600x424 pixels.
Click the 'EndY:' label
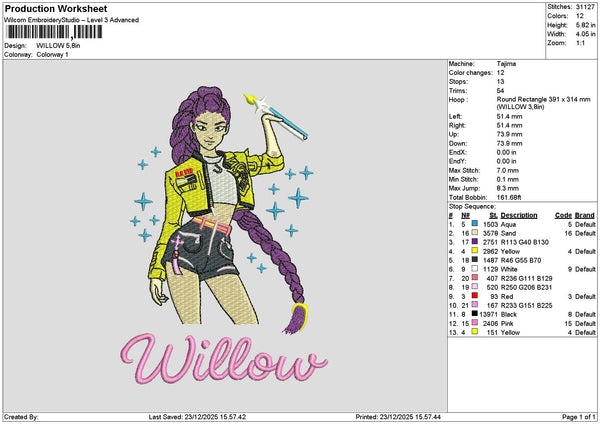coord(457,161)
